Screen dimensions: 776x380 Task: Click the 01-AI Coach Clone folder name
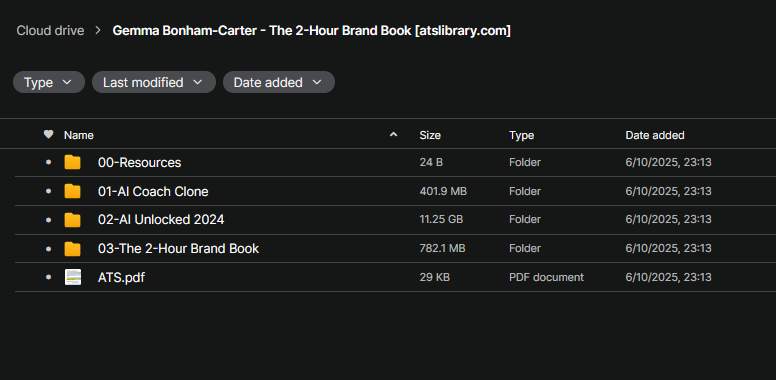(x=153, y=191)
